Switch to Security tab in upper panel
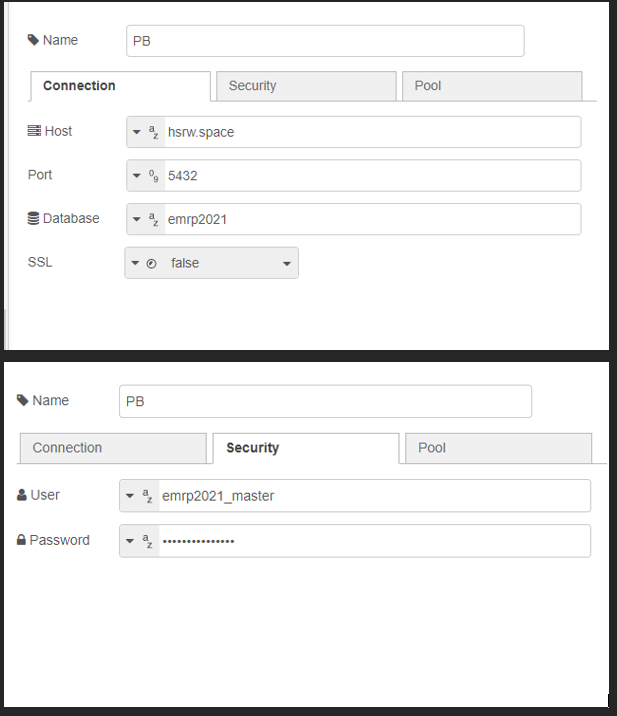This screenshot has width=617, height=716. coord(305,86)
